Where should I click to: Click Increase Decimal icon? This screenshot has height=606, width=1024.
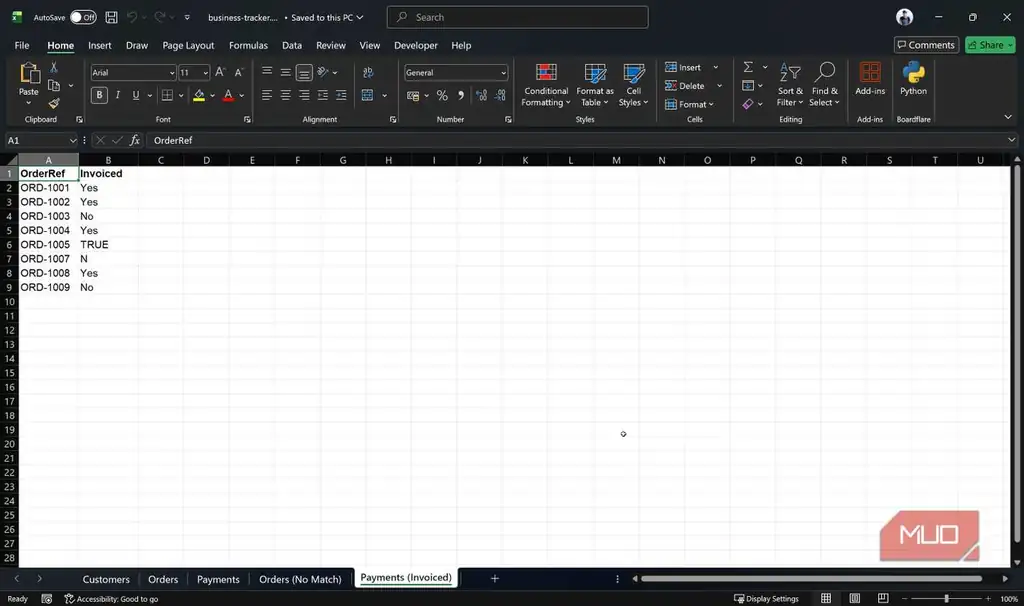[x=481, y=95]
